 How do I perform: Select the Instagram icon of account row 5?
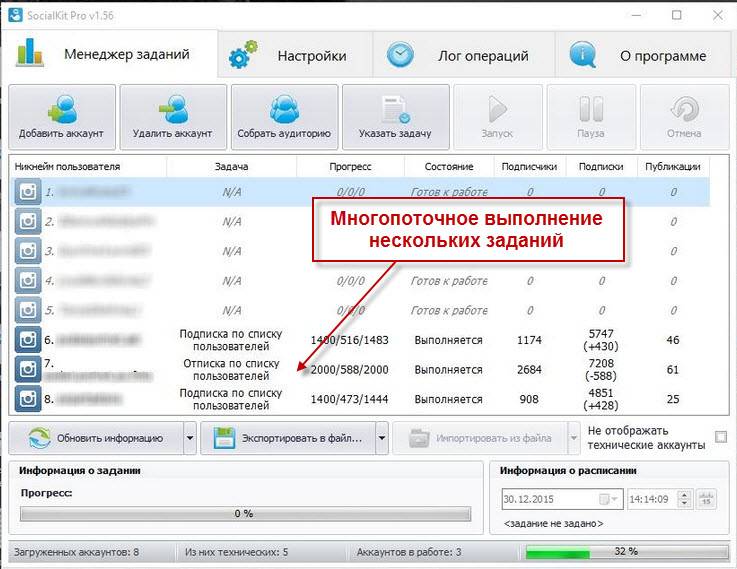coord(28,310)
